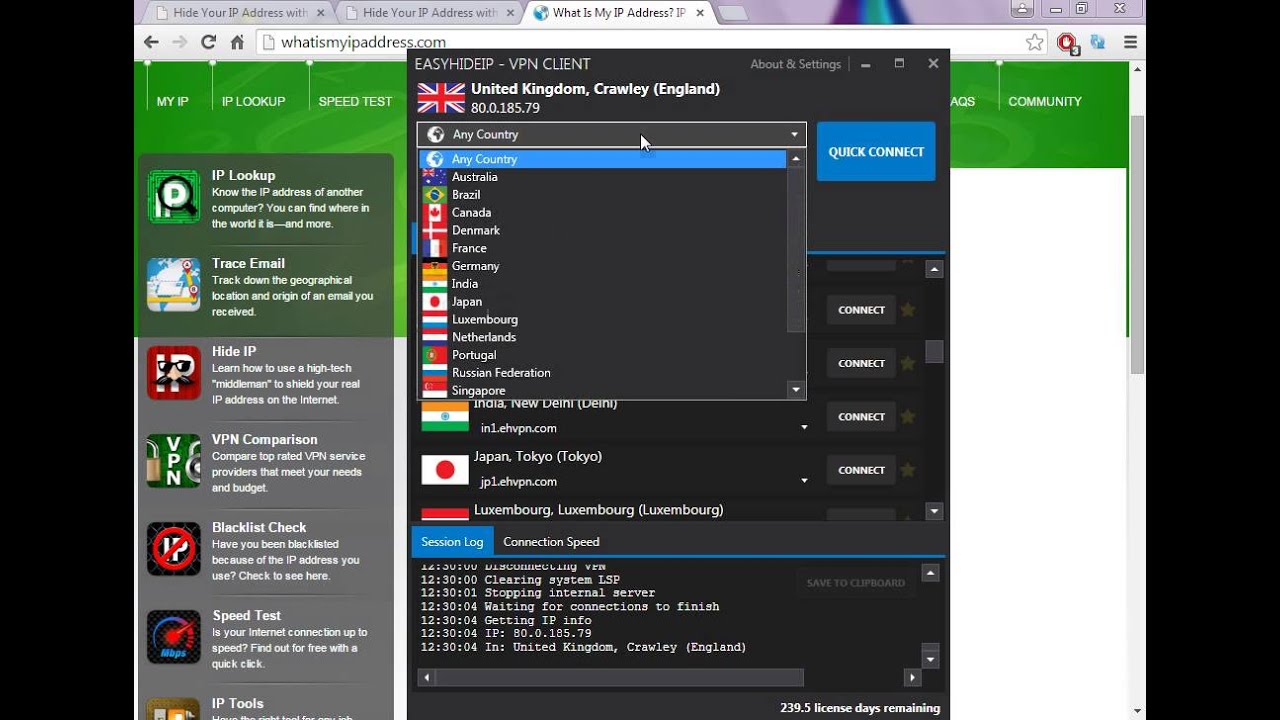Click the IP Tools sidebar link
This screenshot has height=720, width=1280.
238,703
